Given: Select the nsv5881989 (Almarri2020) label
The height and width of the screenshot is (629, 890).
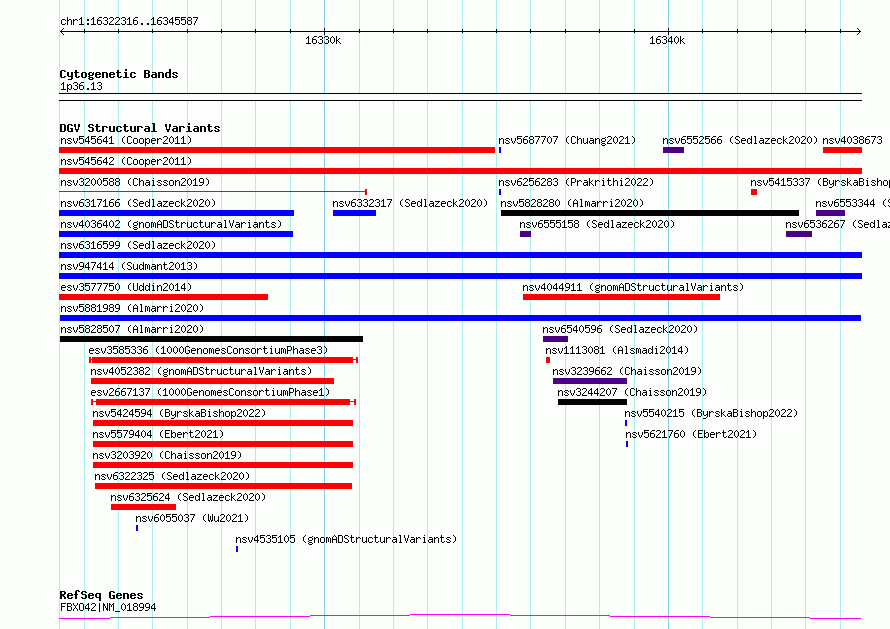Looking at the screenshot, I should 132,308.
